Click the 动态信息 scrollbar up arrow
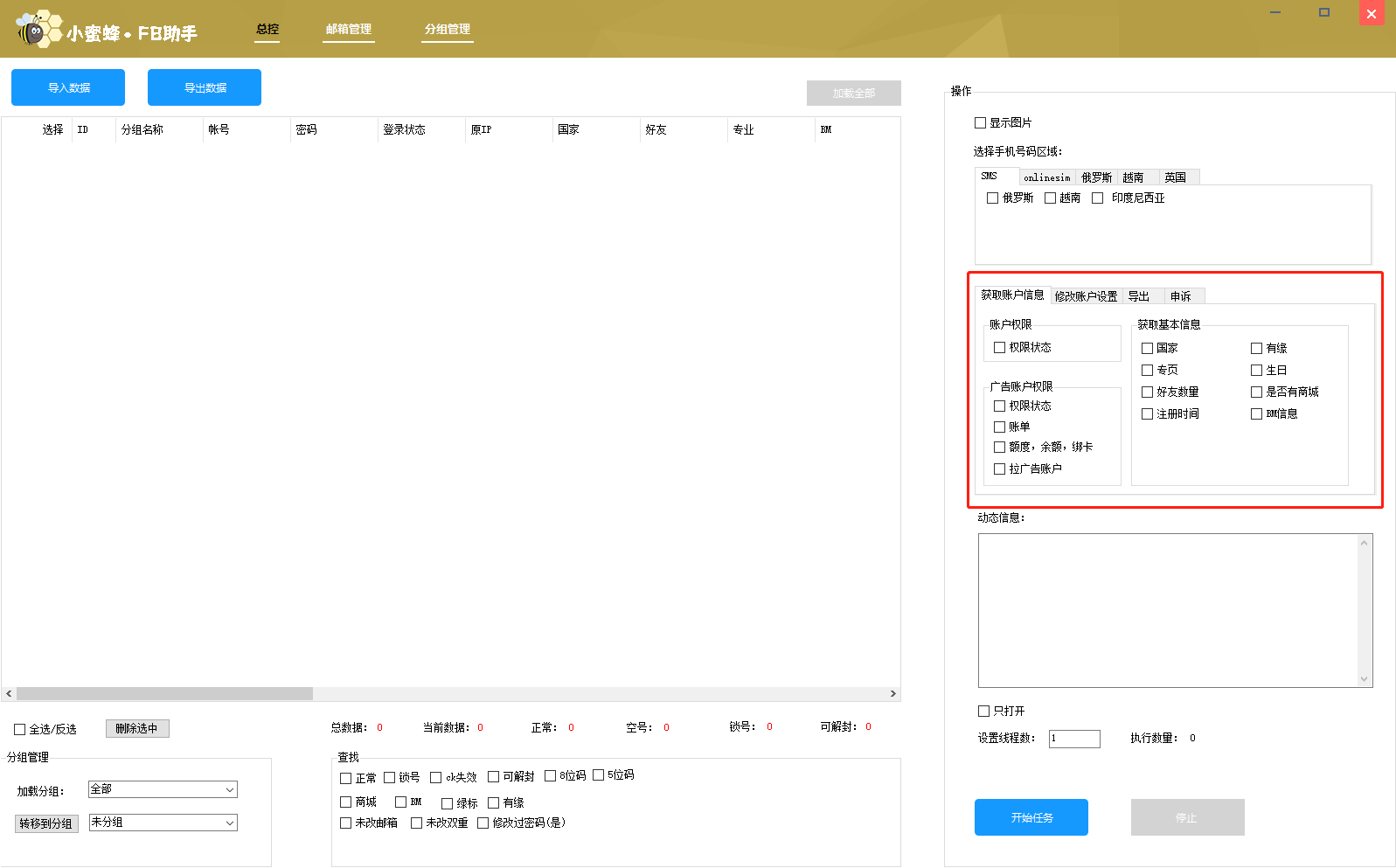The image size is (1396, 868). pyautogui.click(x=1364, y=543)
